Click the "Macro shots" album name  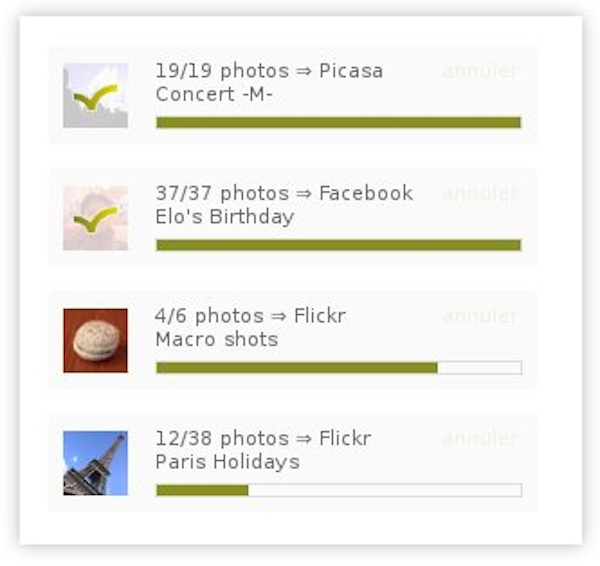[216, 339]
